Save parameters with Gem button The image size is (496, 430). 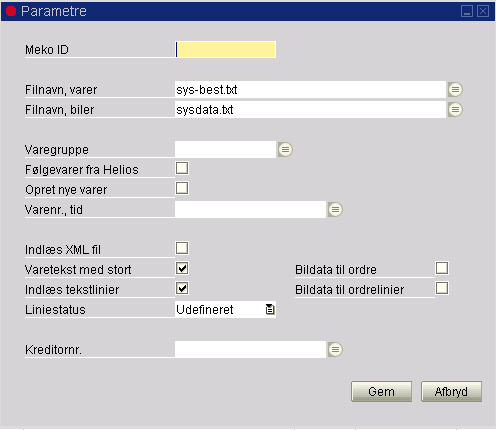click(x=381, y=391)
